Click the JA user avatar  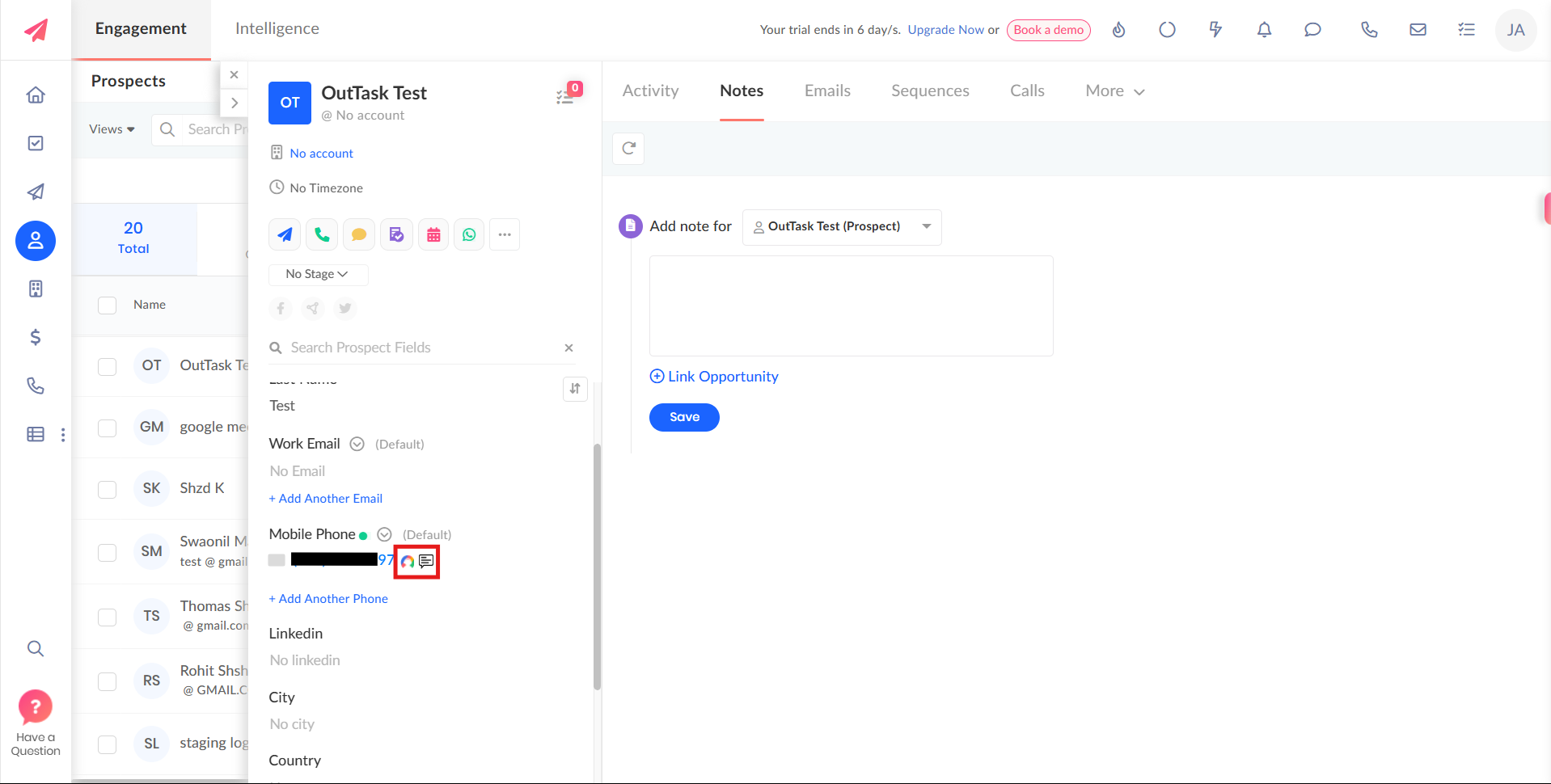pyautogui.click(x=1515, y=30)
